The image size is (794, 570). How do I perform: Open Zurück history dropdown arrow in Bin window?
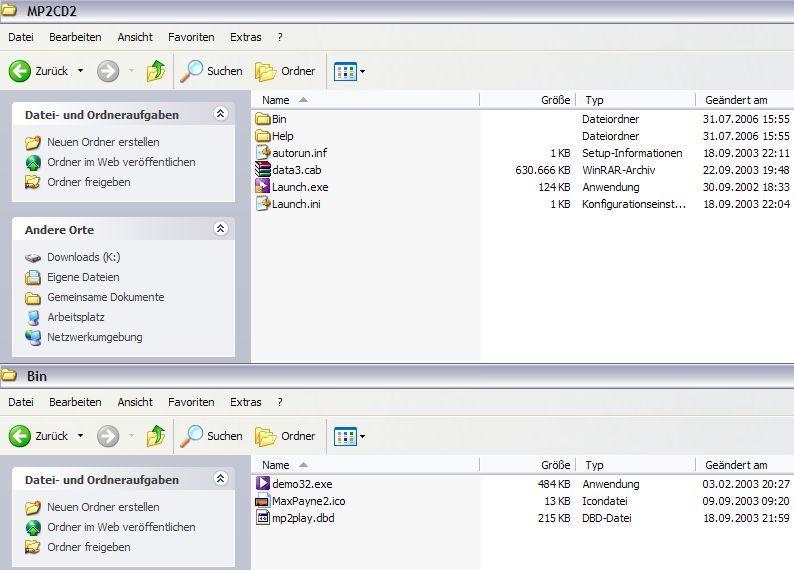tap(81, 436)
